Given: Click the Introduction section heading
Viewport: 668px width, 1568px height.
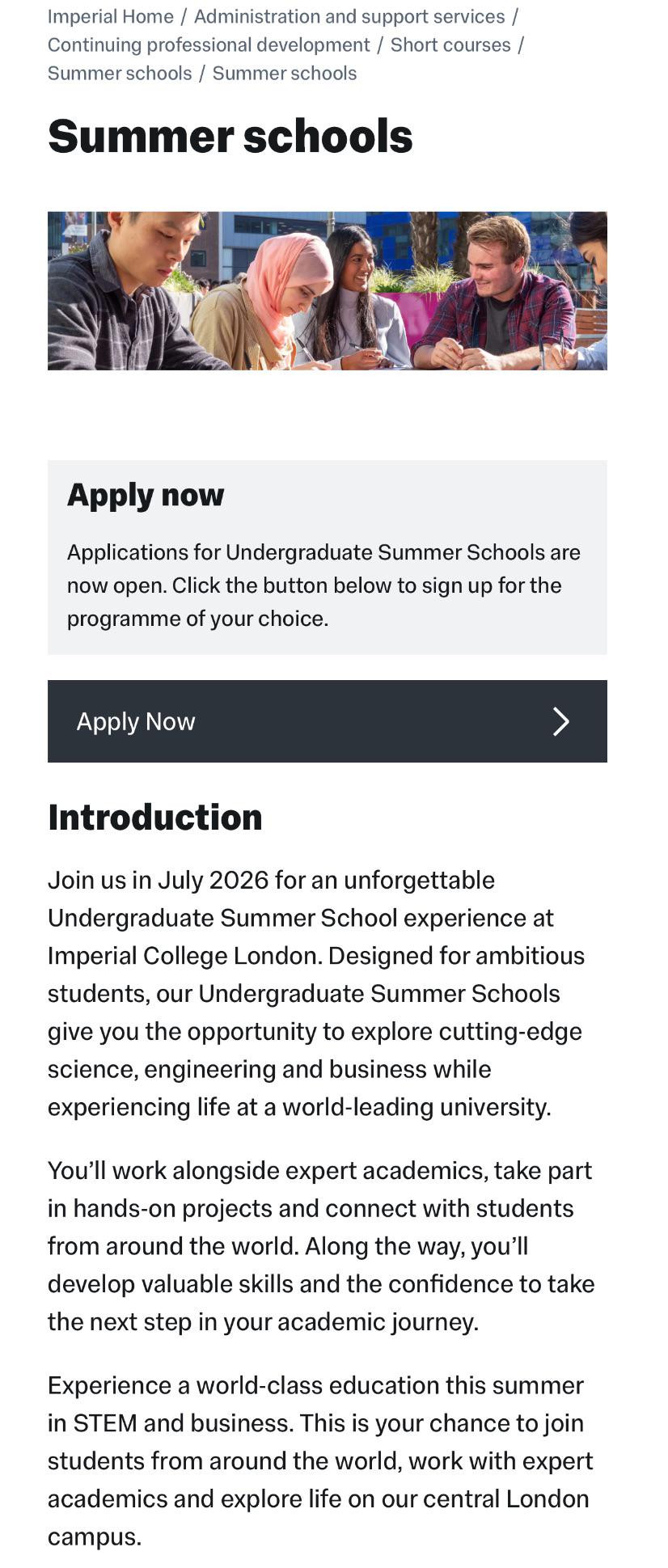Looking at the screenshot, I should pos(155,818).
